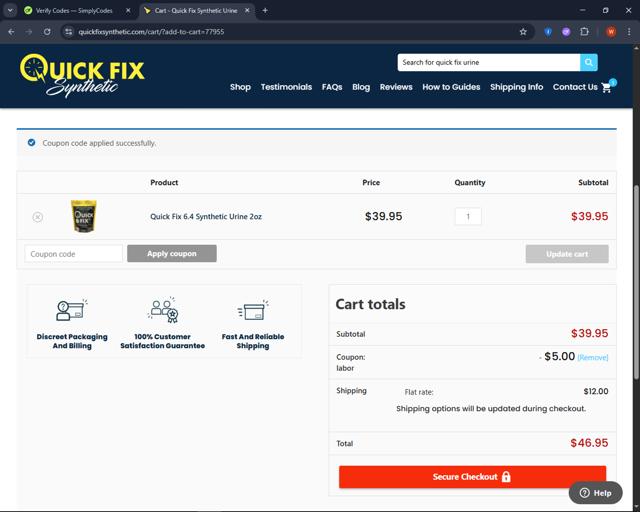The width and height of the screenshot is (640, 512).
Task: Open the Blog page
Action: tap(361, 87)
